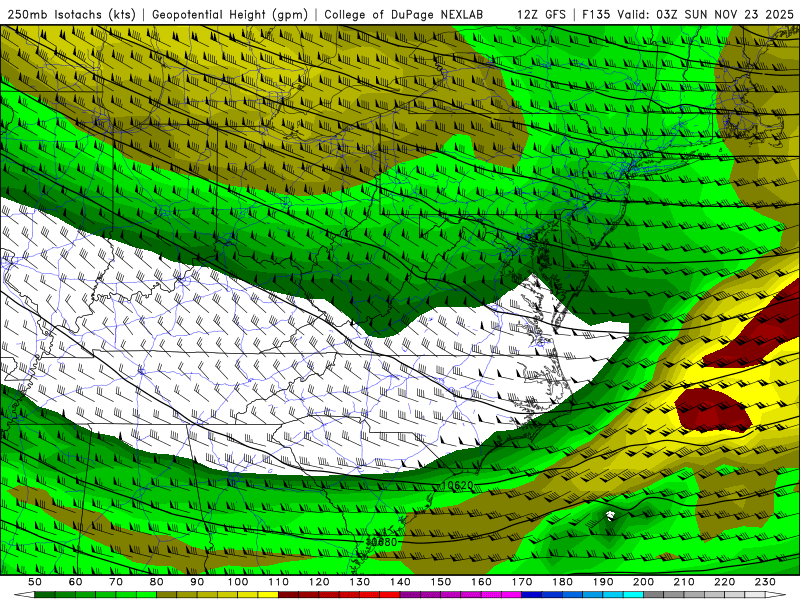Click the 10680 height contour label

pos(381,542)
